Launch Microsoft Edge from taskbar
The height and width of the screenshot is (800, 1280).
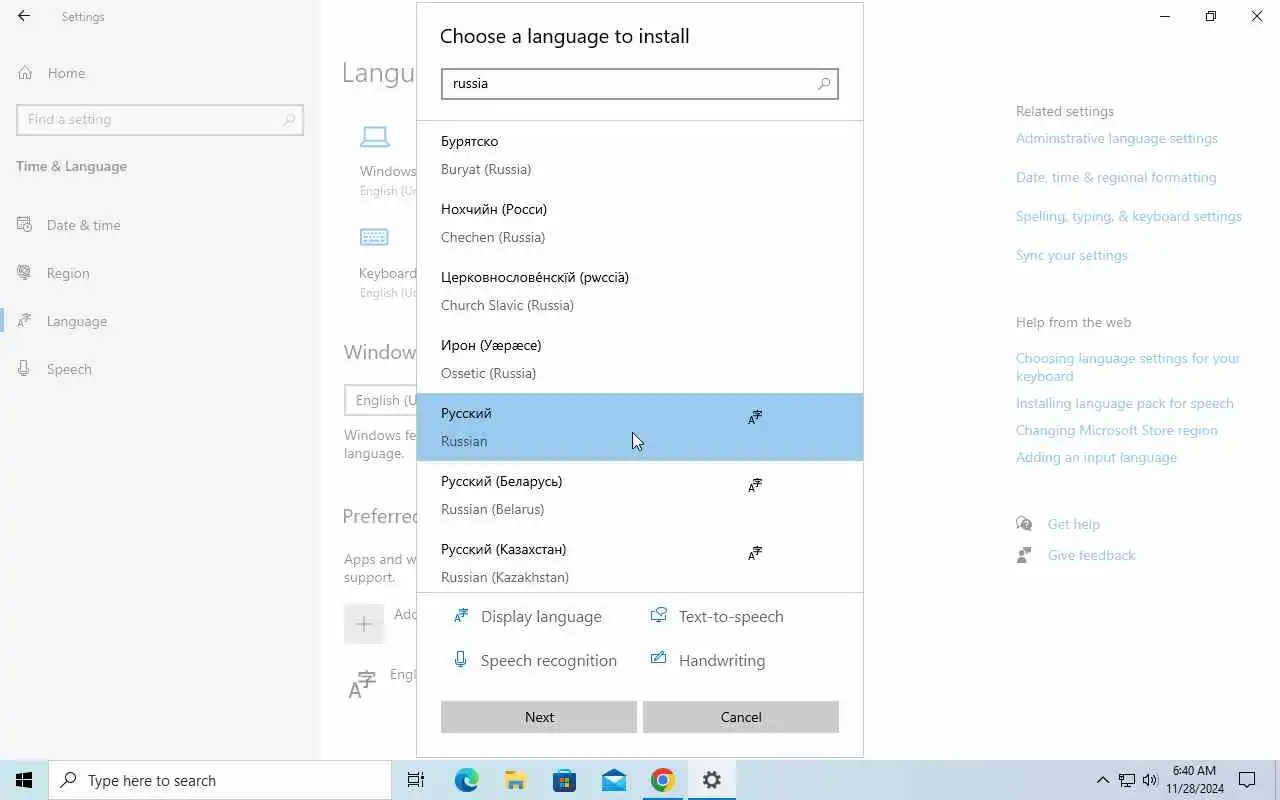click(x=466, y=780)
